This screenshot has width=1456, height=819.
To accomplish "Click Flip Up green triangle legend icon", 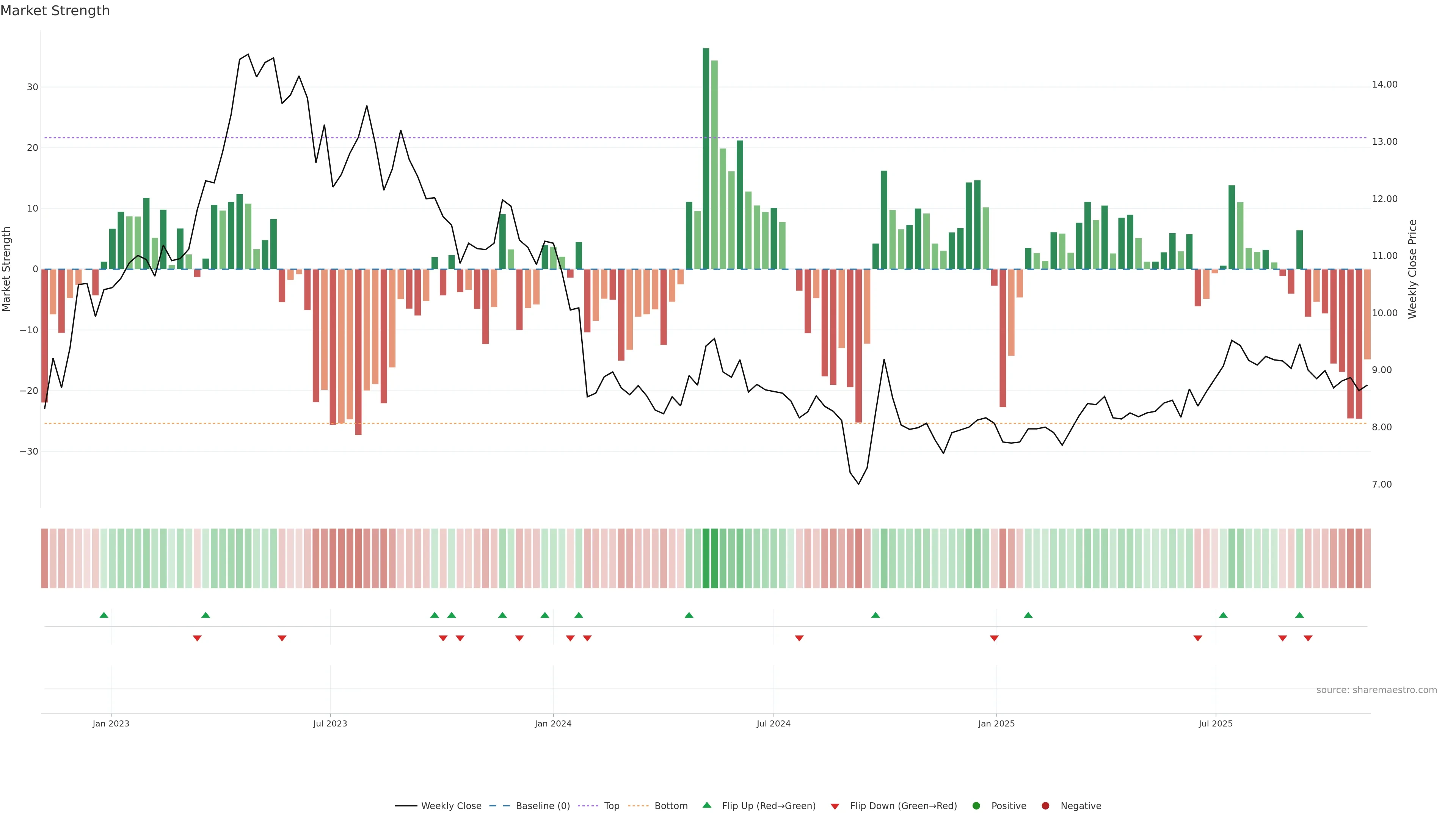I will (x=706, y=805).
